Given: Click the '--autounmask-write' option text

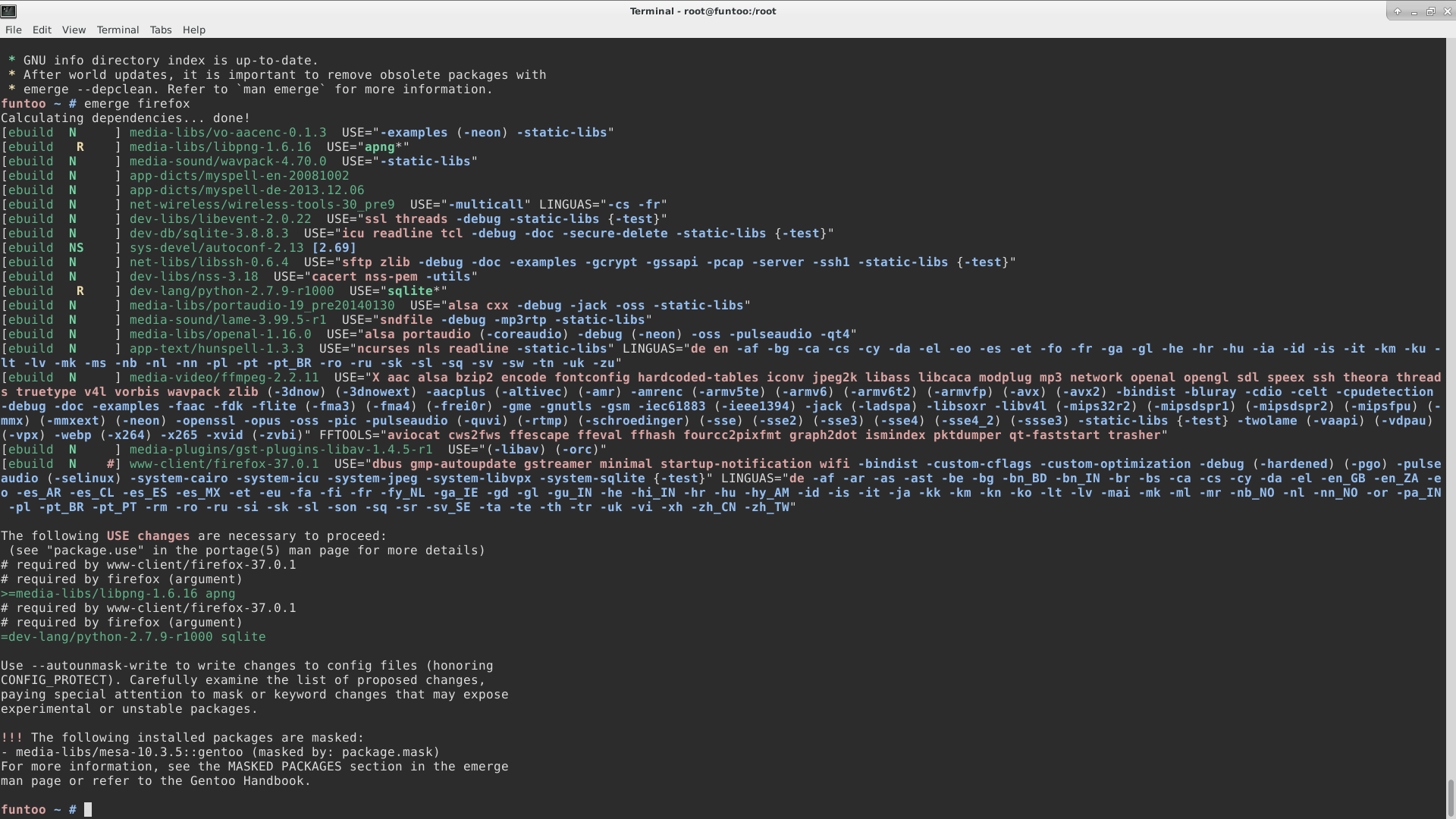Looking at the screenshot, I should click(x=99, y=666).
